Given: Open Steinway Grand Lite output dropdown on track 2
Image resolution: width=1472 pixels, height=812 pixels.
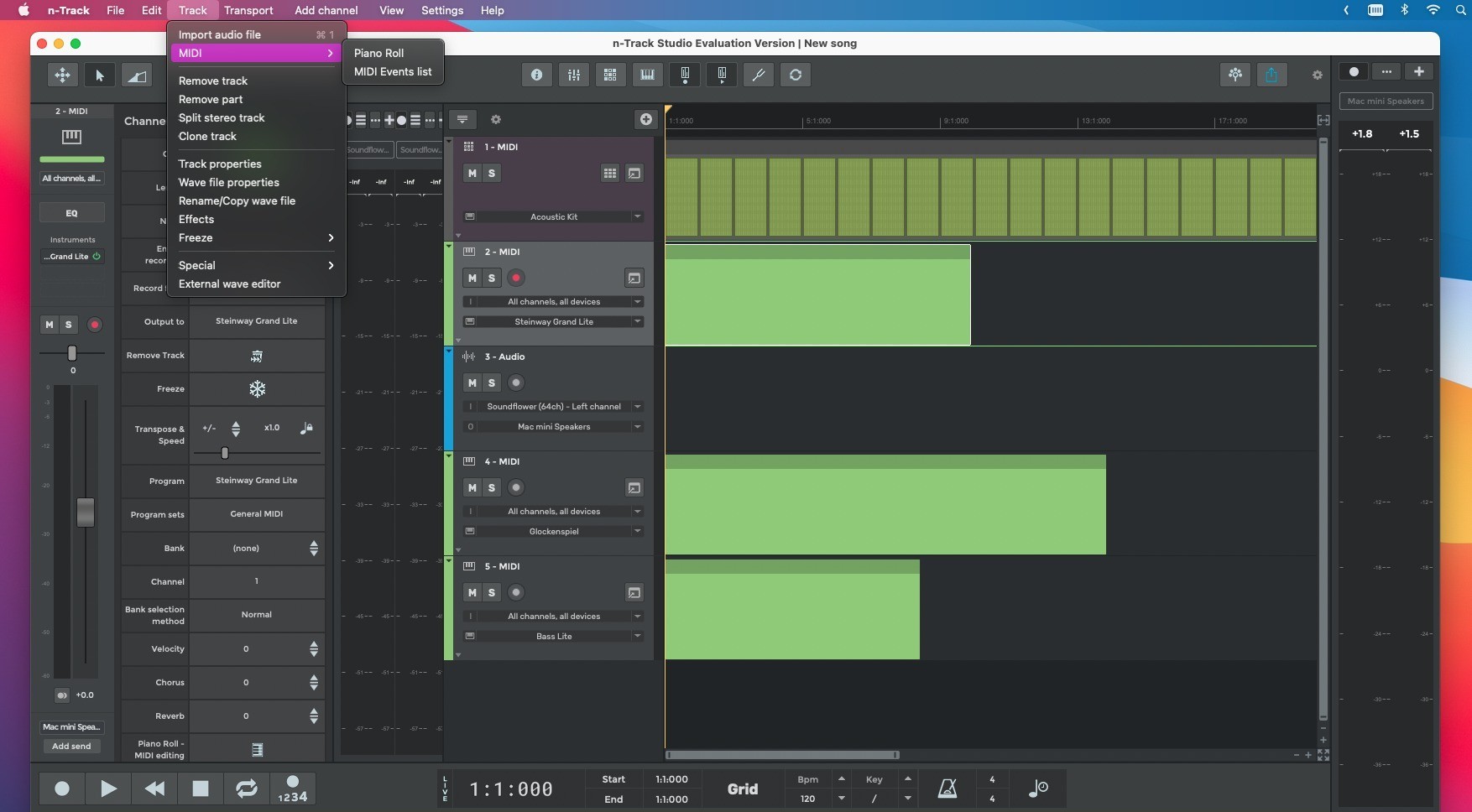Looking at the screenshot, I should (554, 321).
